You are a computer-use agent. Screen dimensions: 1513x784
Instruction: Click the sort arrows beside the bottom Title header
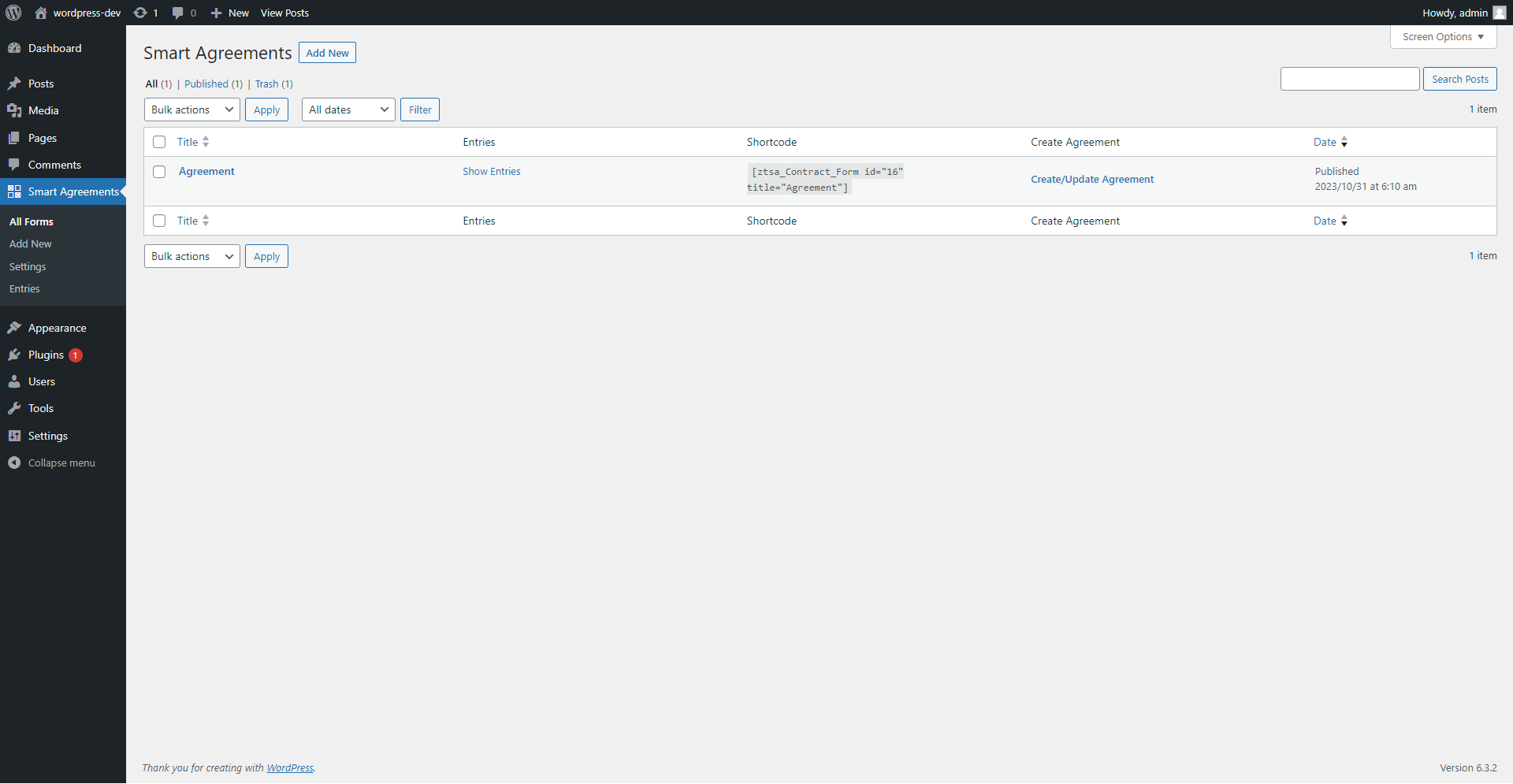[206, 221]
